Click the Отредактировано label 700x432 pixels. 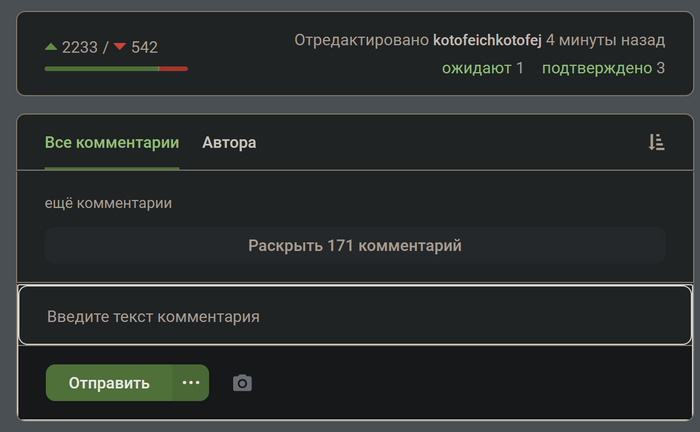tap(361, 41)
